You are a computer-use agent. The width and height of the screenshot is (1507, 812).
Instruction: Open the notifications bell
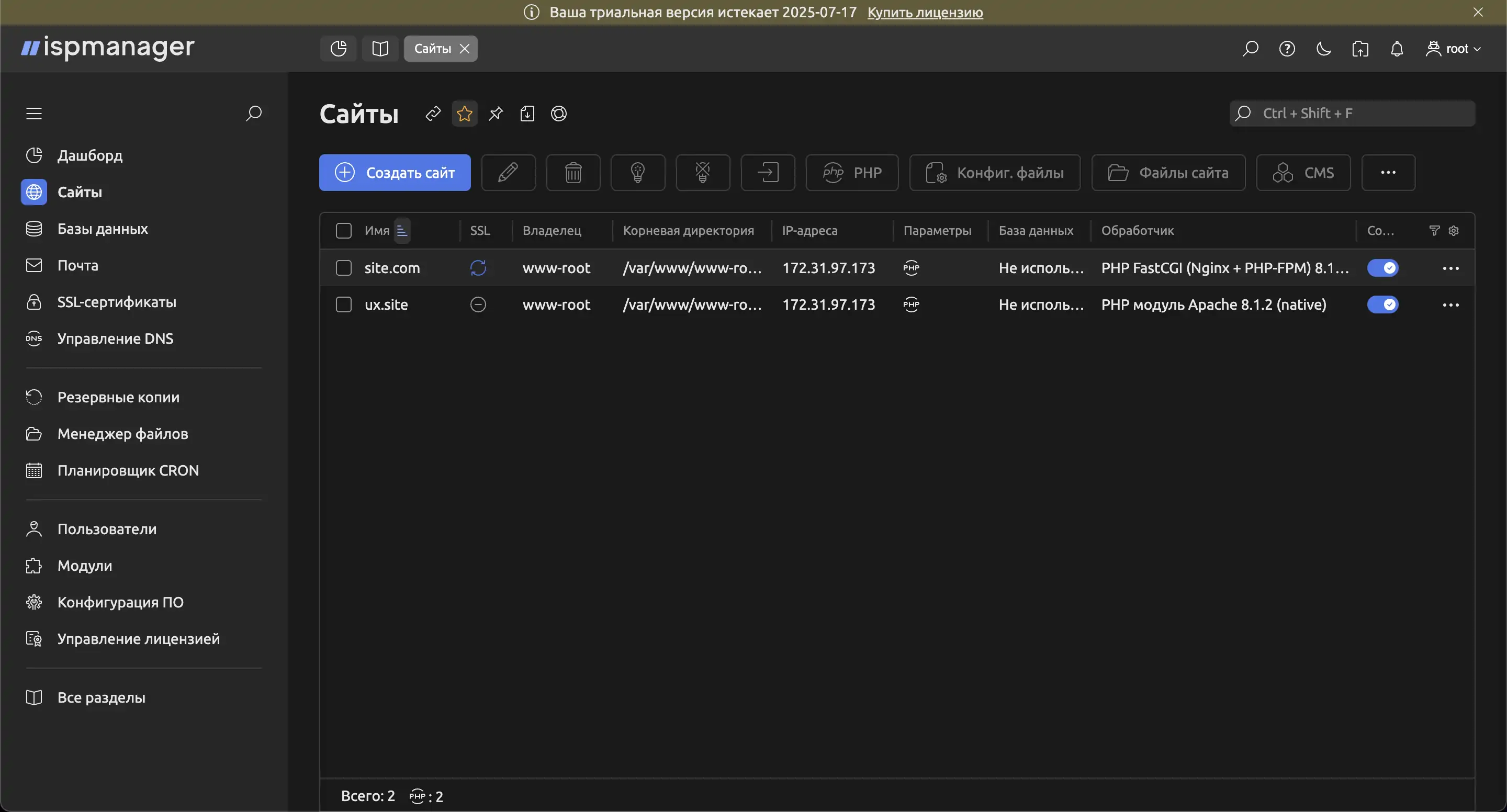tap(1397, 49)
